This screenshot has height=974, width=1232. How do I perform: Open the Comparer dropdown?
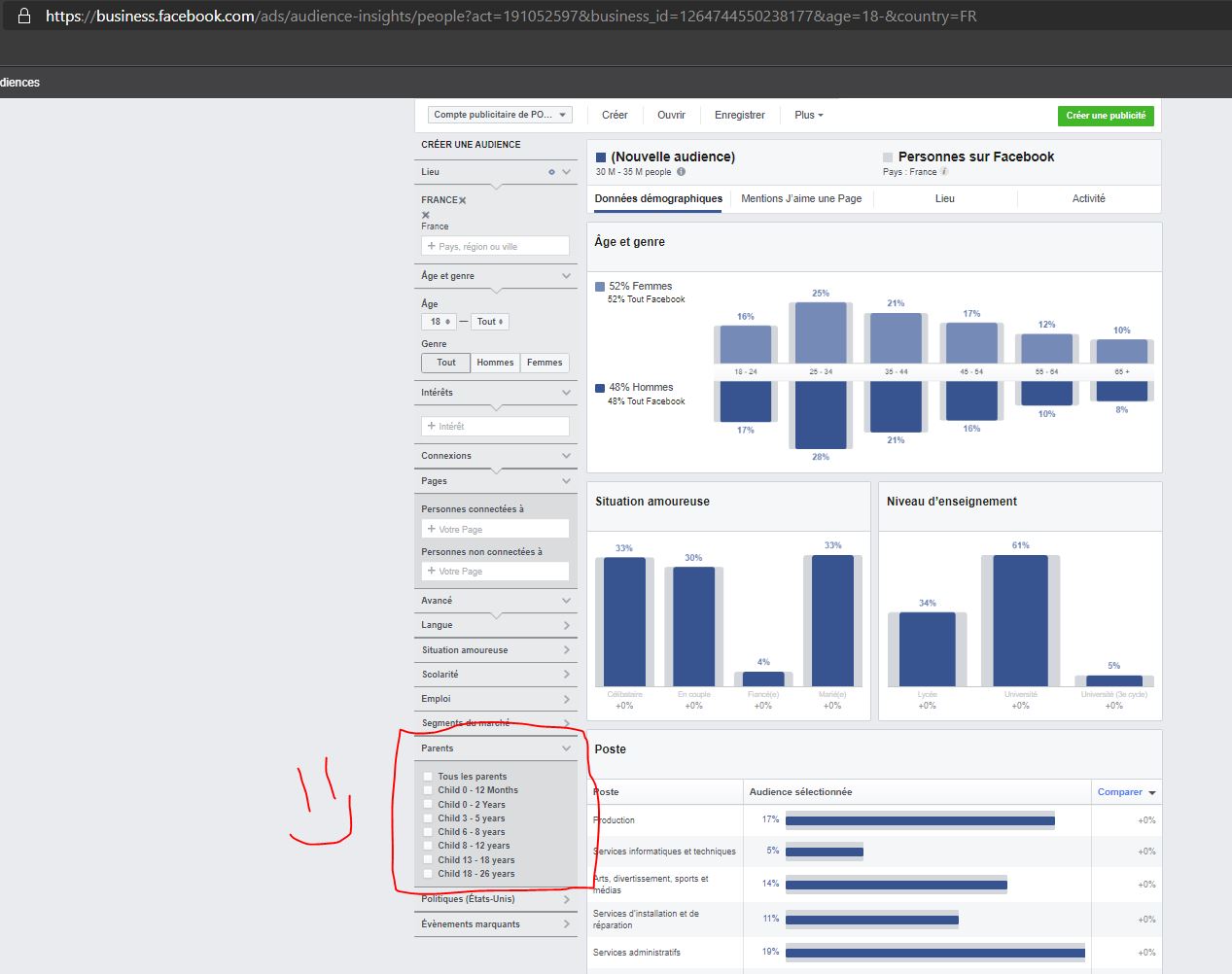point(1126,792)
